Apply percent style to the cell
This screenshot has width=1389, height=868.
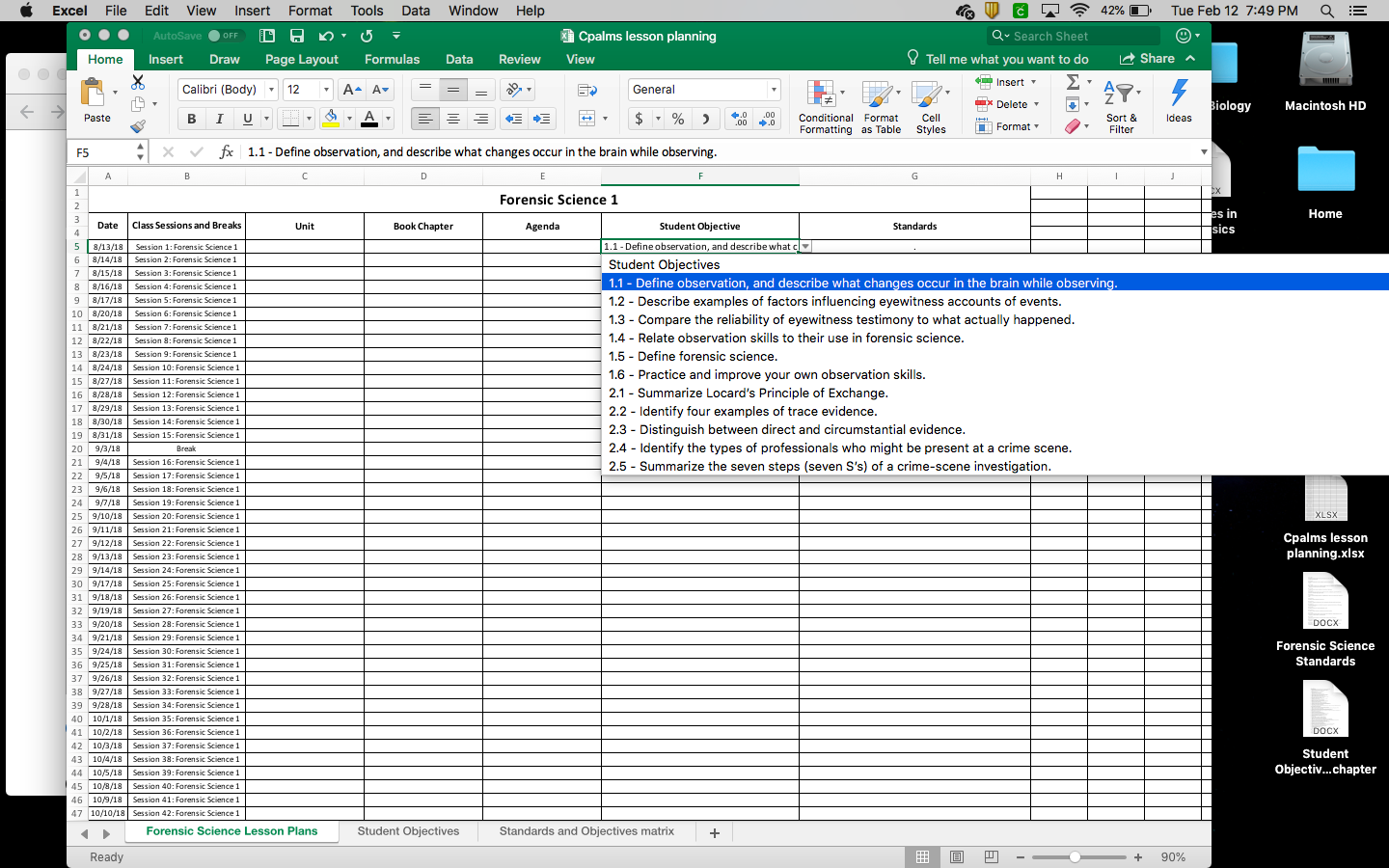coord(678,119)
